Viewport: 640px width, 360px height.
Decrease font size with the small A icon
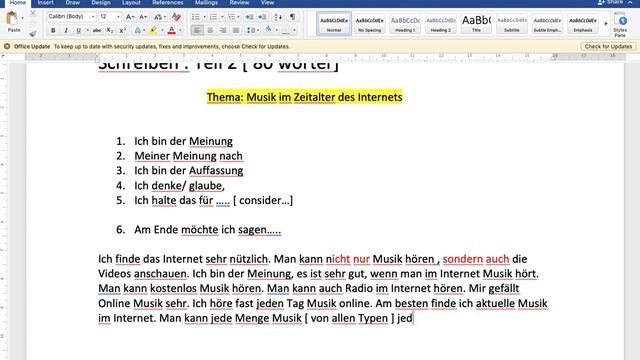click(143, 17)
